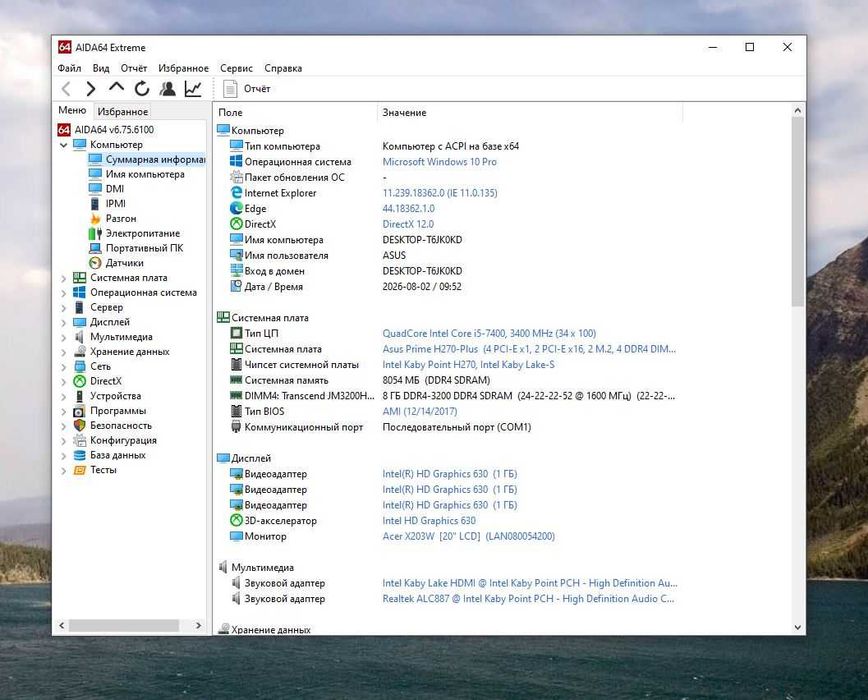Open the Internet Explorer version link
Viewport: 868px width, 700px height.
[440, 193]
